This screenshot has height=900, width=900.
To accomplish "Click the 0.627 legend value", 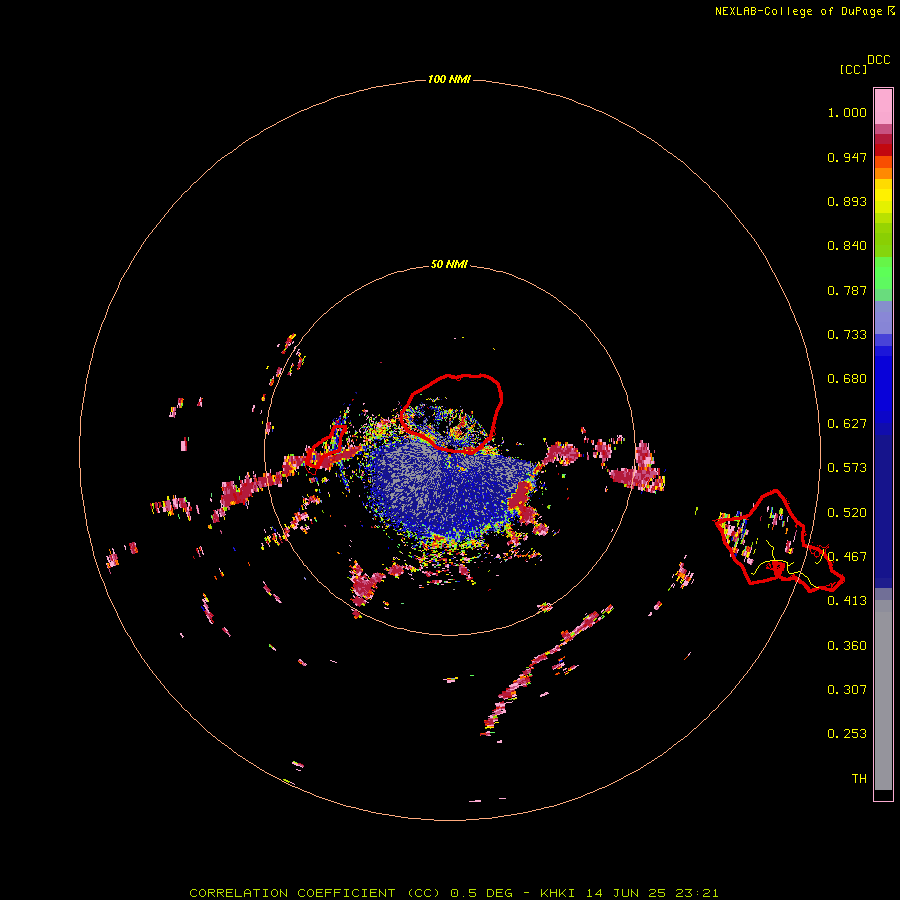I will [847, 424].
